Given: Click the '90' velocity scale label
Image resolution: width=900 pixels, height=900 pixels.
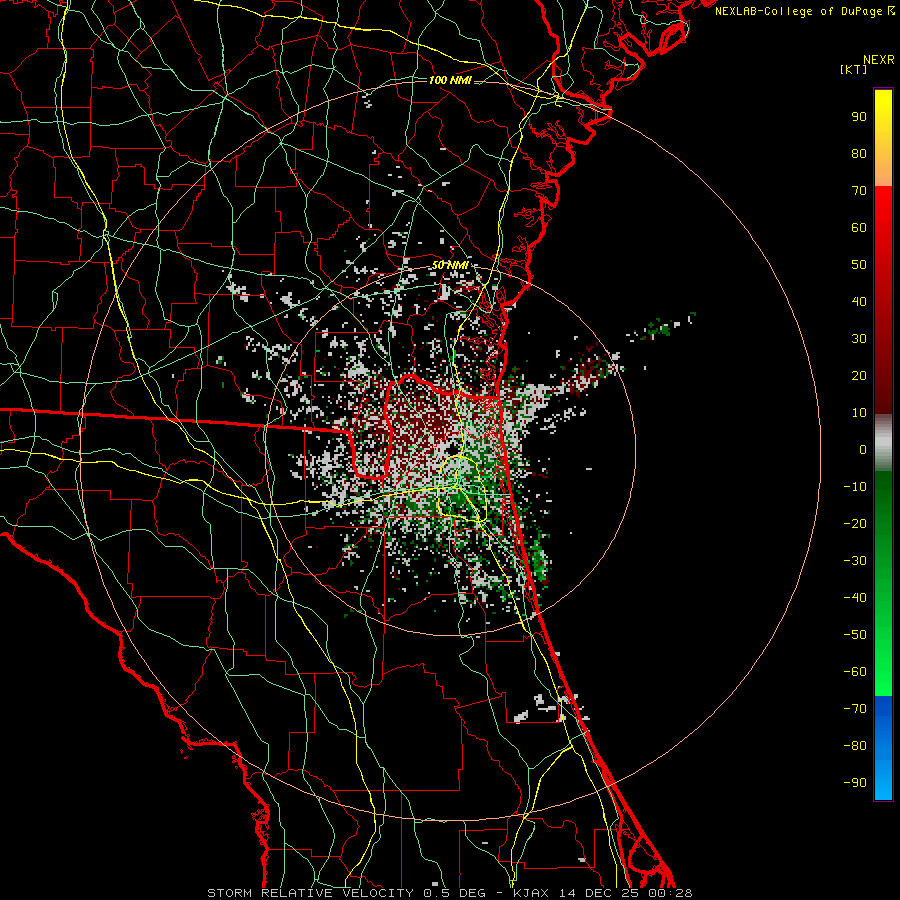Looking at the screenshot, I should pos(859,117).
